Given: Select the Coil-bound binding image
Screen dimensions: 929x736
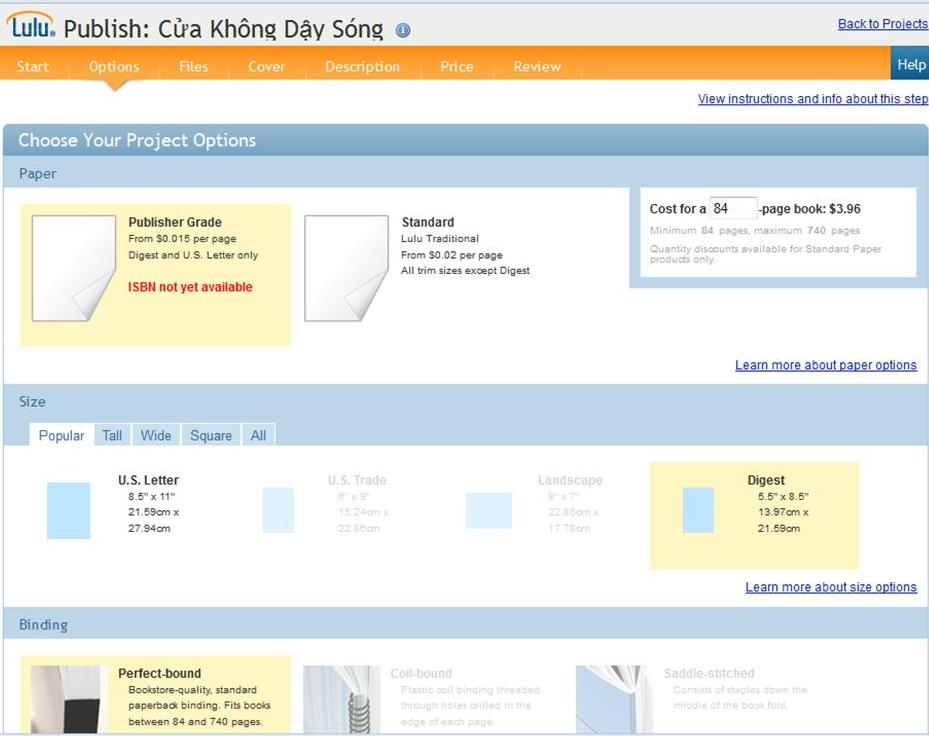Looking at the screenshot, I should [342, 699].
